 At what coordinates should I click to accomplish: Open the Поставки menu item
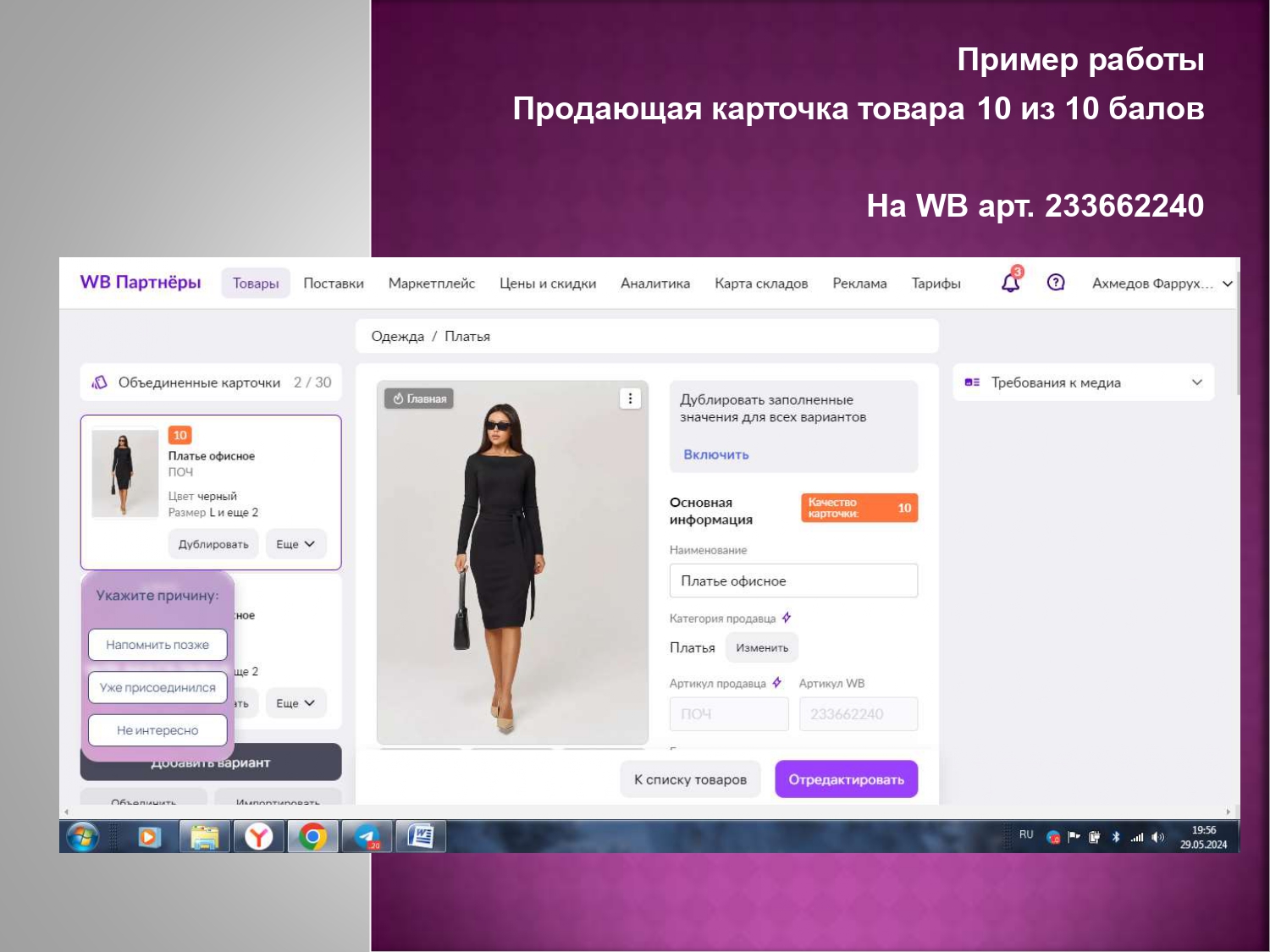[334, 283]
